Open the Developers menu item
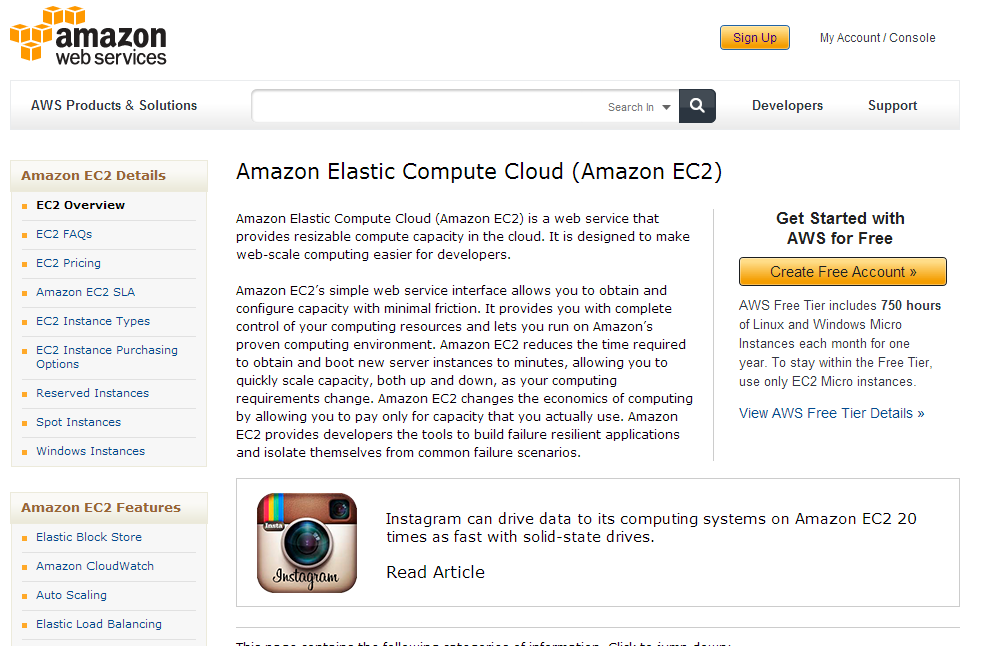This screenshot has width=981, height=646. coord(787,105)
